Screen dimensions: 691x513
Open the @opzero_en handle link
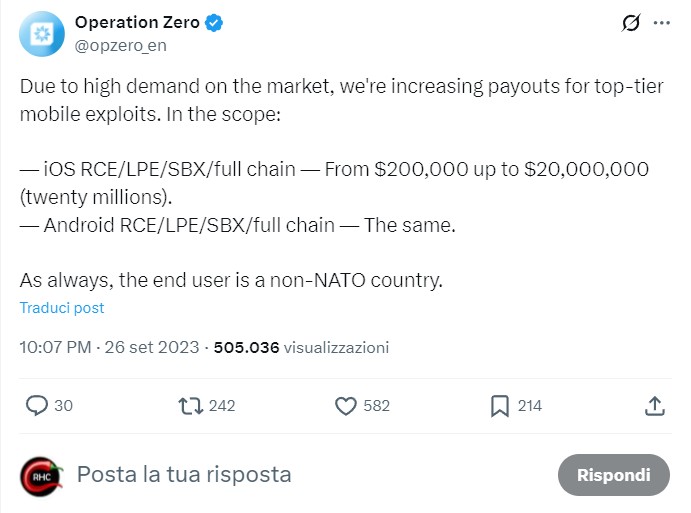point(118,45)
